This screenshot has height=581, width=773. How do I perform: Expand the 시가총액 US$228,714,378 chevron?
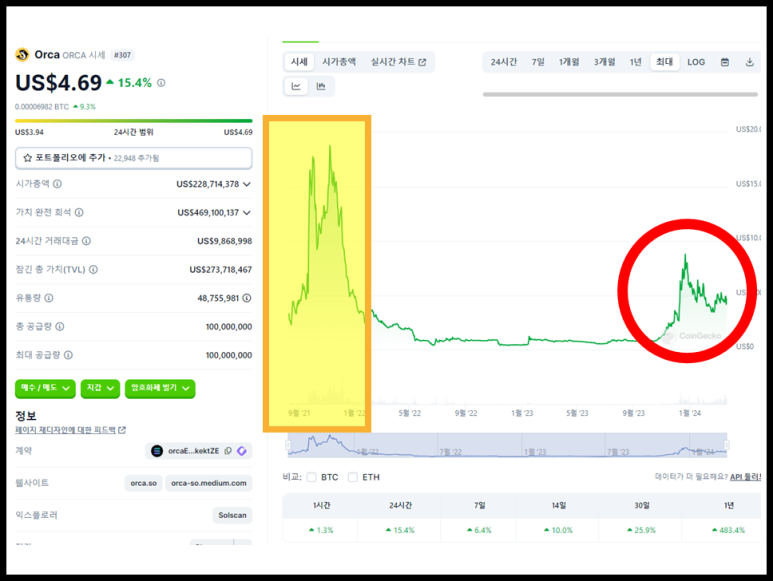247,184
